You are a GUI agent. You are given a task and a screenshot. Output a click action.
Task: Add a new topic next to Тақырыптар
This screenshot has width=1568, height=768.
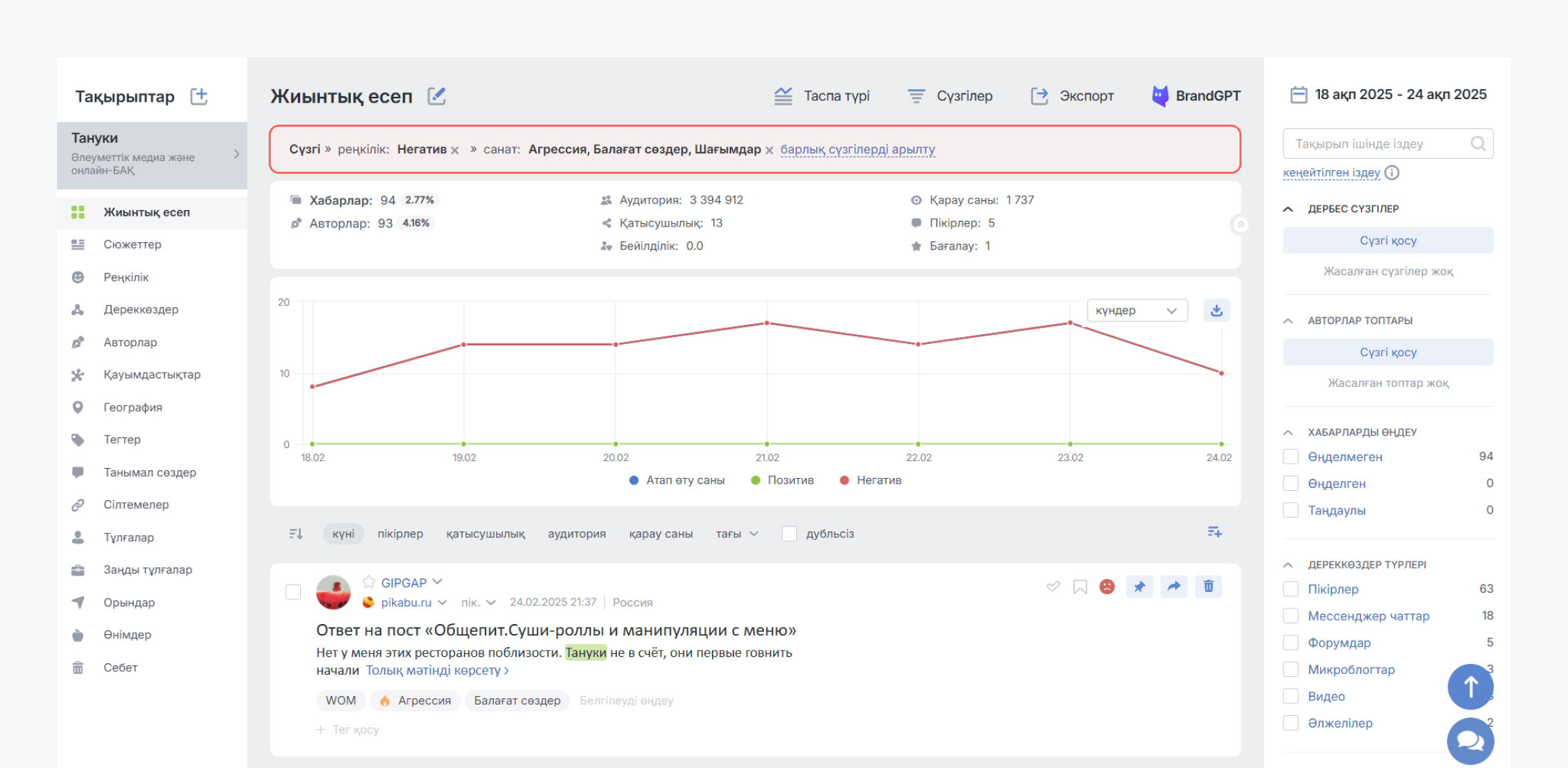[199, 96]
